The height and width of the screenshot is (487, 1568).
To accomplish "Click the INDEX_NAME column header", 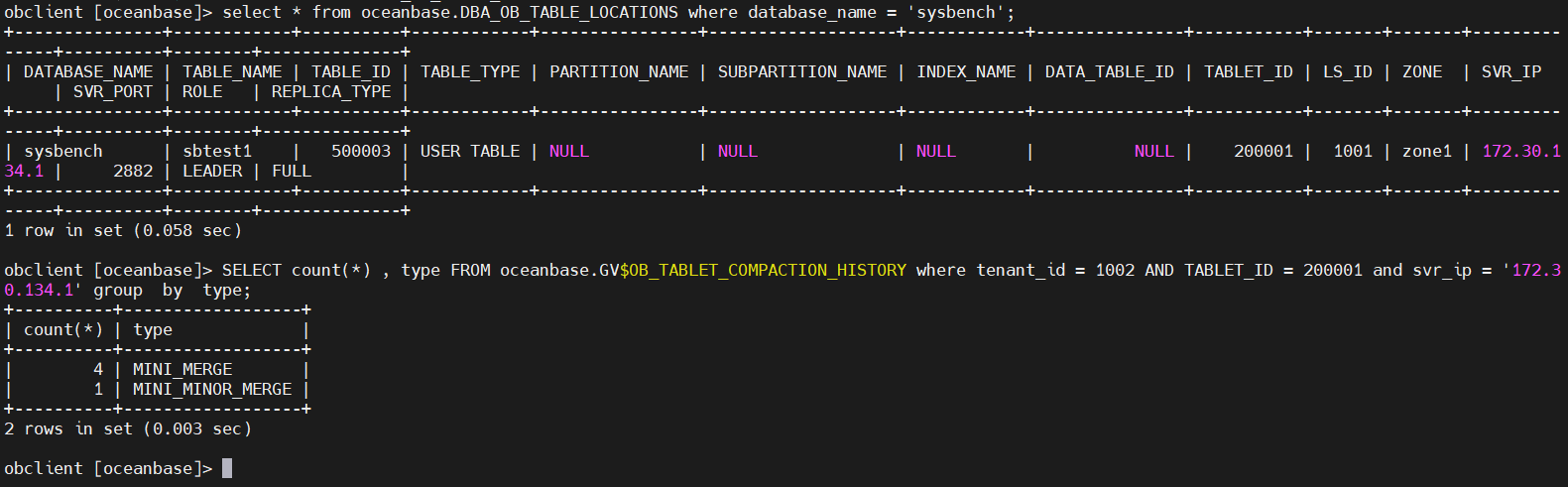I will point(966,71).
